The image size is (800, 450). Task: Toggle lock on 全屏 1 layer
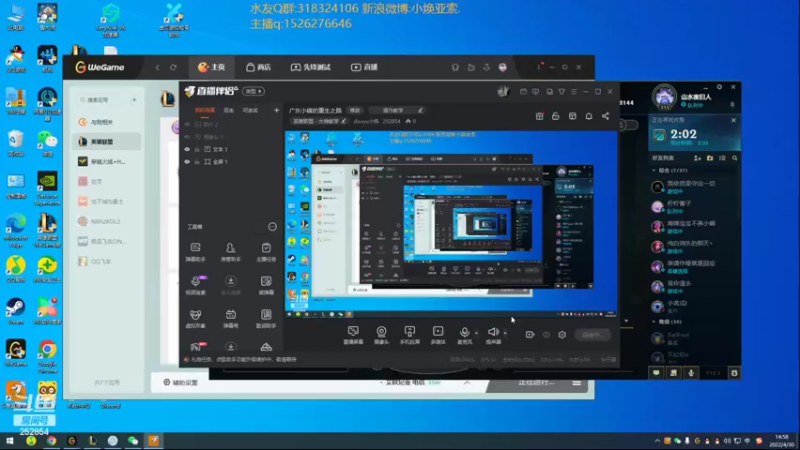pyautogui.click(x=197, y=162)
